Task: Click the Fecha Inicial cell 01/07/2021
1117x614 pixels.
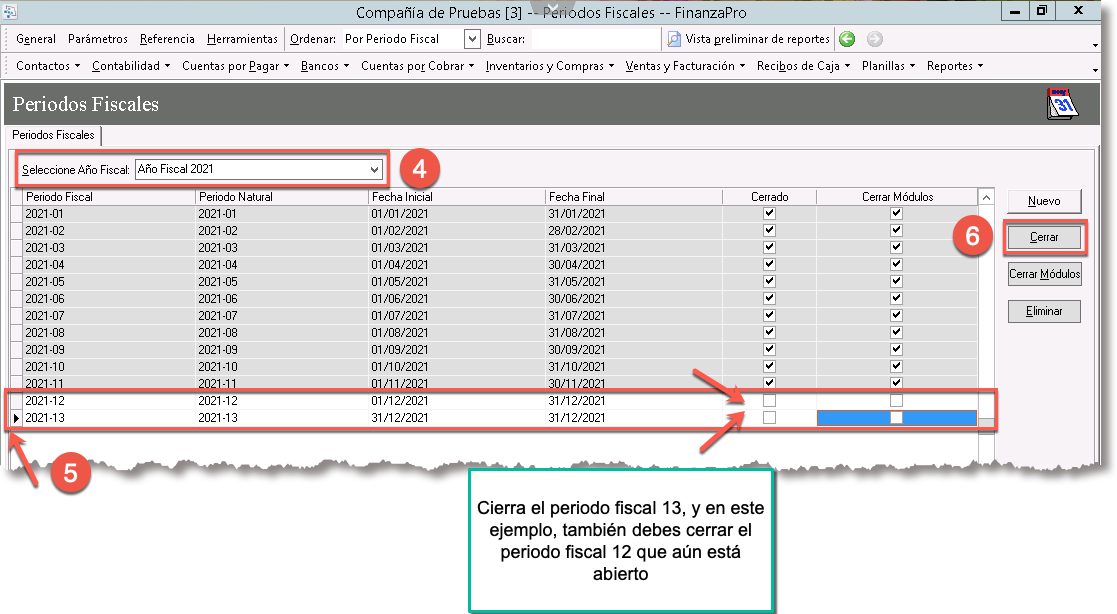Action: point(456,316)
